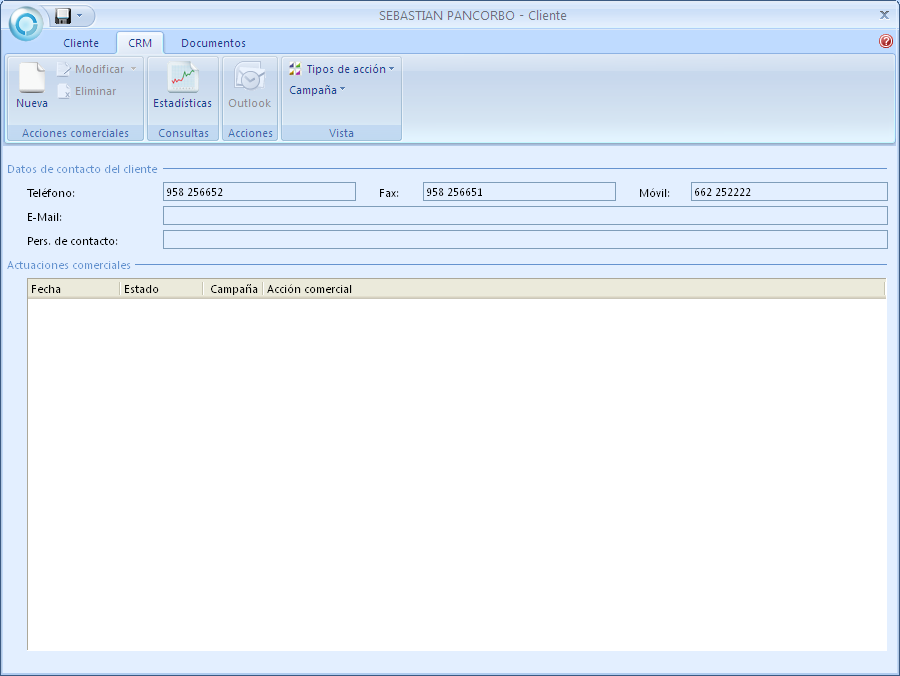
Task: Focus the Pers. de contacto field
Action: (524, 240)
